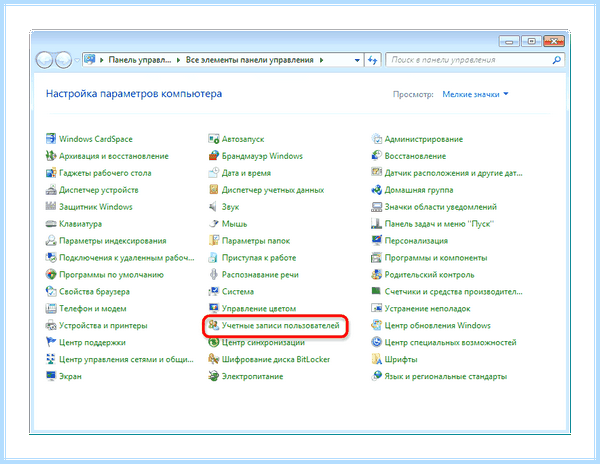Open the Восстановление link
600x464 pixels.
pyautogui.click(x=415, y=156)
